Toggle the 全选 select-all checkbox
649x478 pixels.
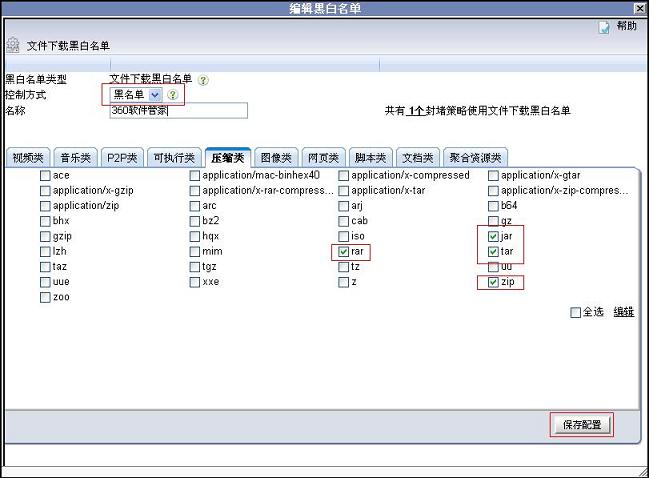(x=574, y=313)
